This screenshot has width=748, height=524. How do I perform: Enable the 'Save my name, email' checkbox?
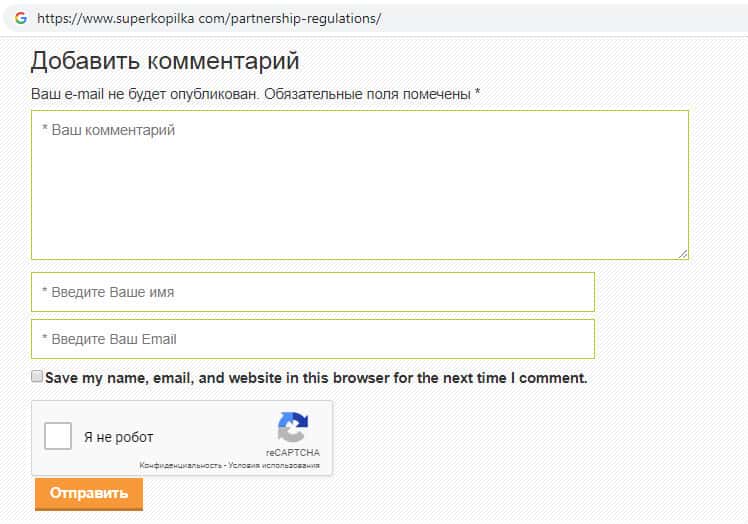point(37,377)
